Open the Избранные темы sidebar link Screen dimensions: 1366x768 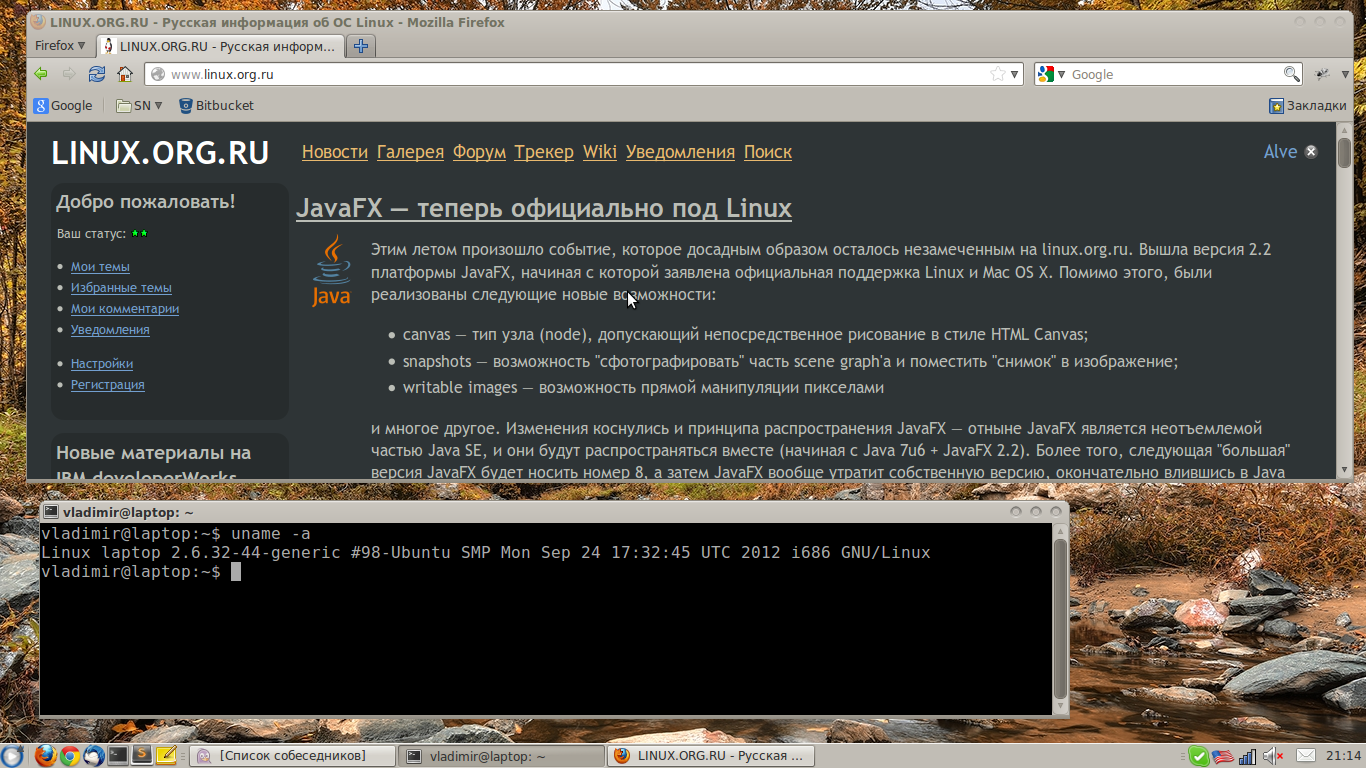121,287
